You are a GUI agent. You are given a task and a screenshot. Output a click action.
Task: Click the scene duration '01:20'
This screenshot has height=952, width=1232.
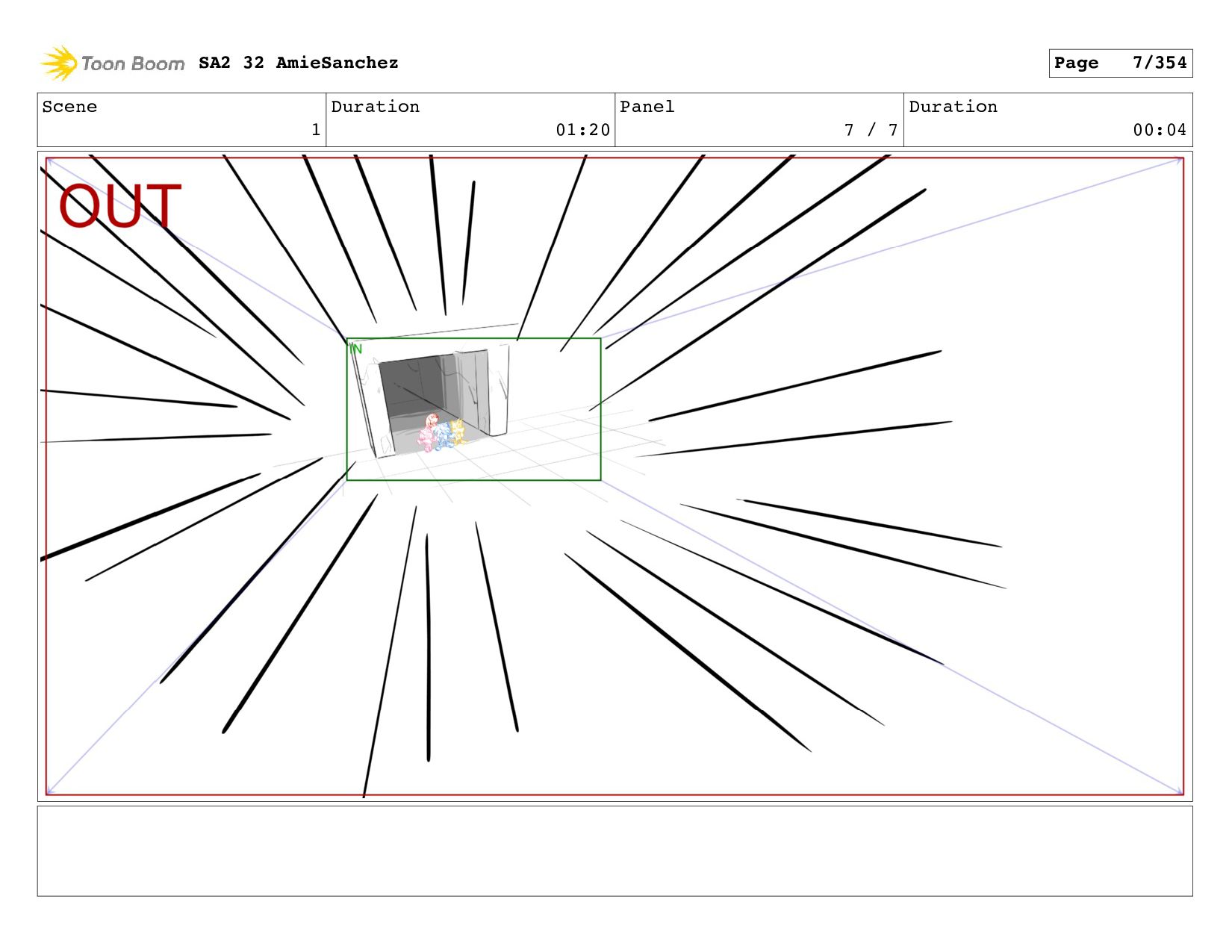(582, 130)
